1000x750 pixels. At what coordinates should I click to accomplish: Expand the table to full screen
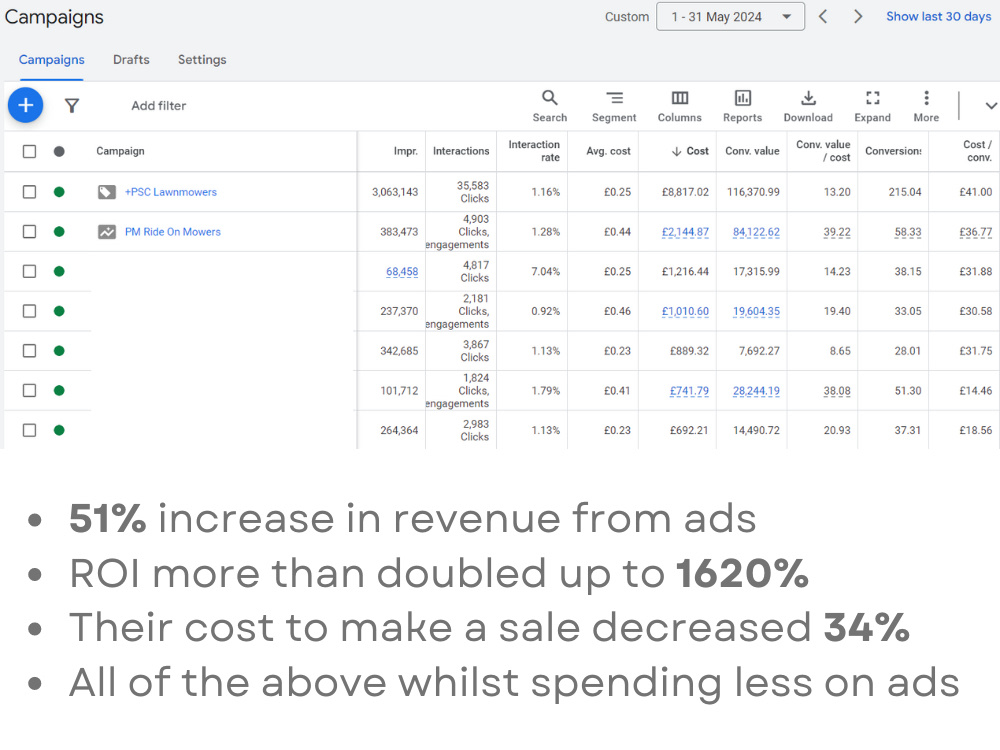click(872, 106)
